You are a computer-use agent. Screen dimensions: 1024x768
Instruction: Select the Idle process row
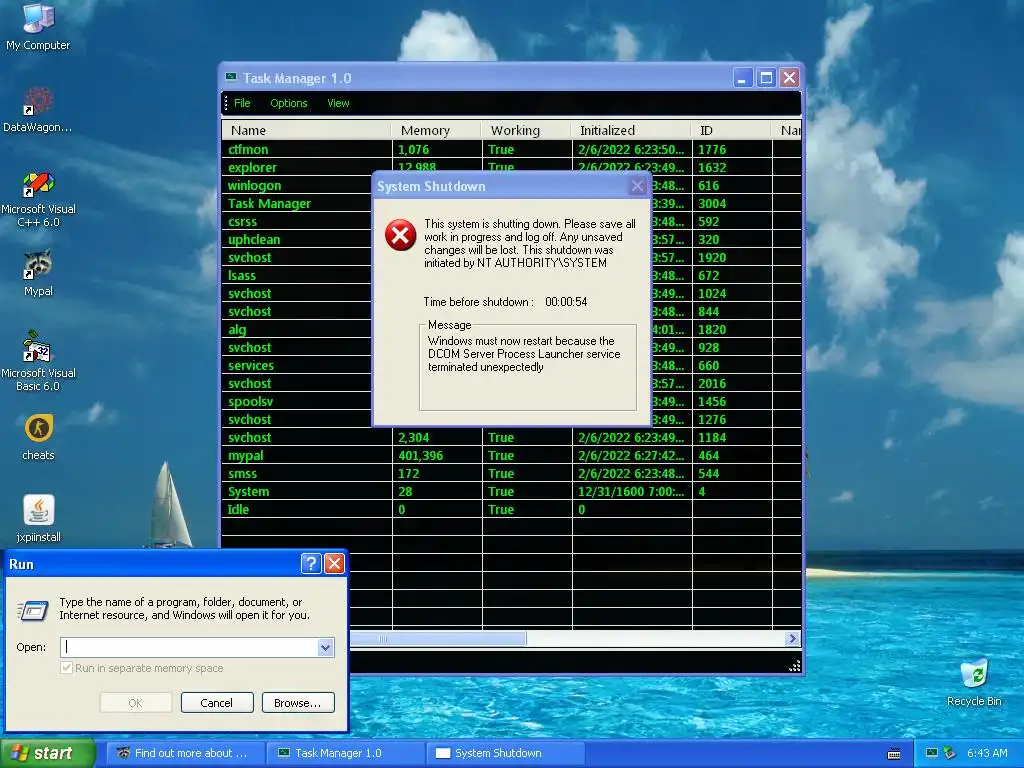pyautogui.click(x=511, y=509)
